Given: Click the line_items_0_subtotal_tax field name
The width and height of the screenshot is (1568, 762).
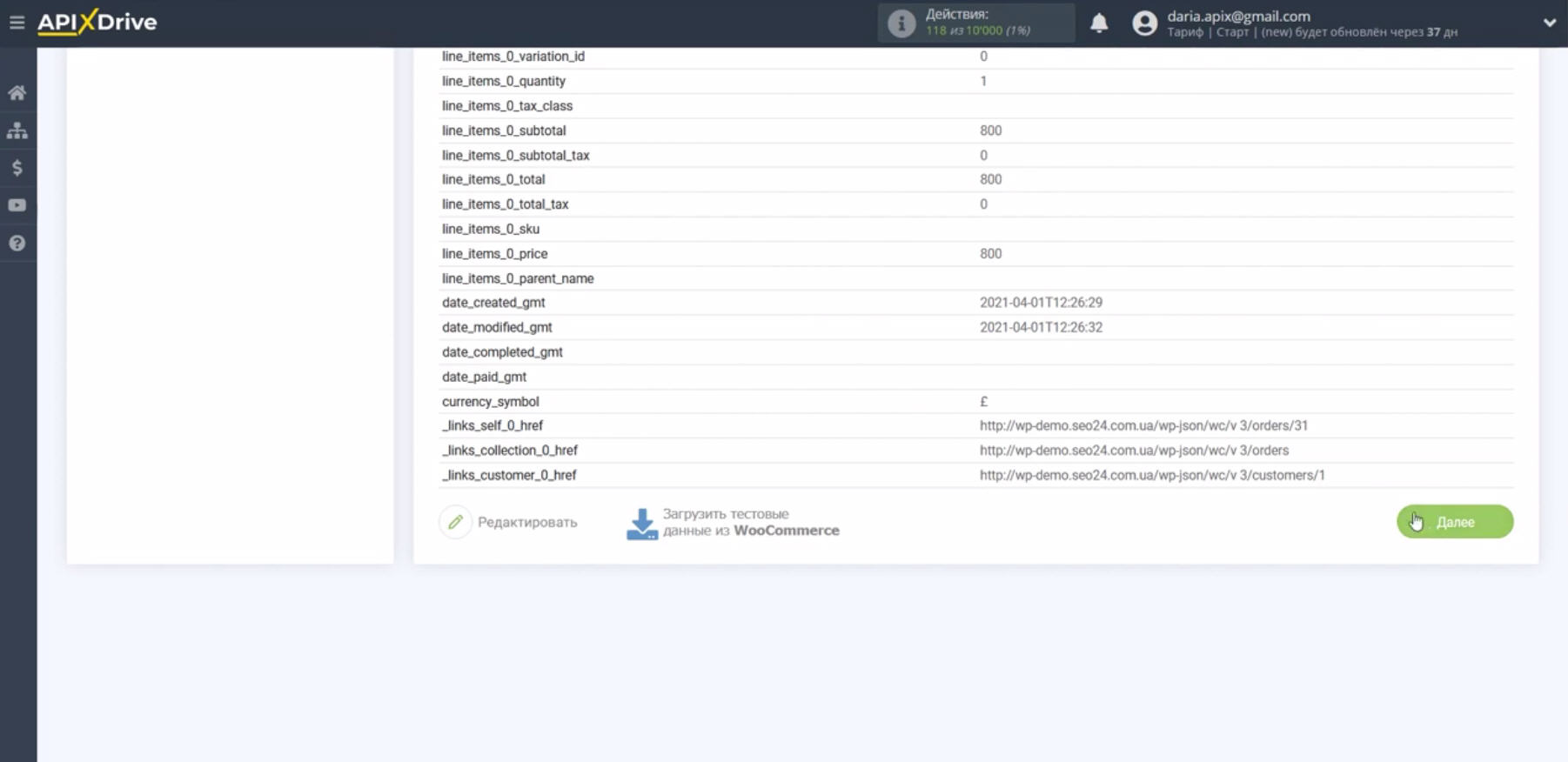Looking at the screenshot, I should click(516, 156).
